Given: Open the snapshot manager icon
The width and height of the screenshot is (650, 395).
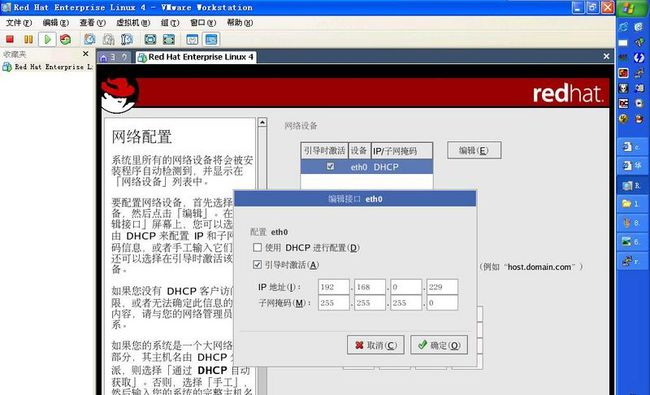Looking at the screenshot, I should (127, 39).
